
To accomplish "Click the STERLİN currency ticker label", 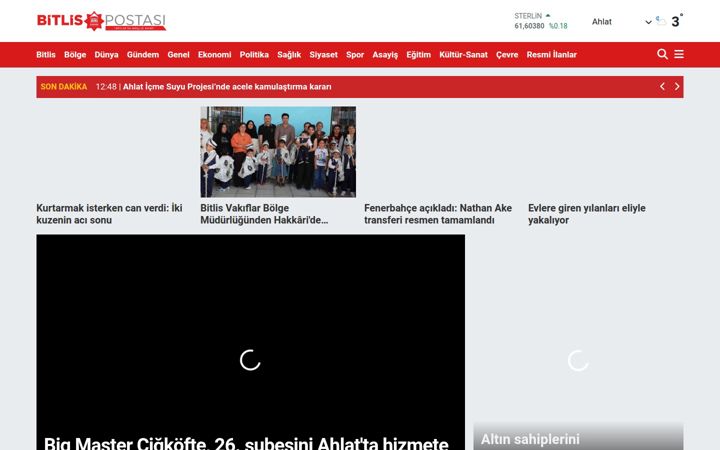I will click(528, 16).
